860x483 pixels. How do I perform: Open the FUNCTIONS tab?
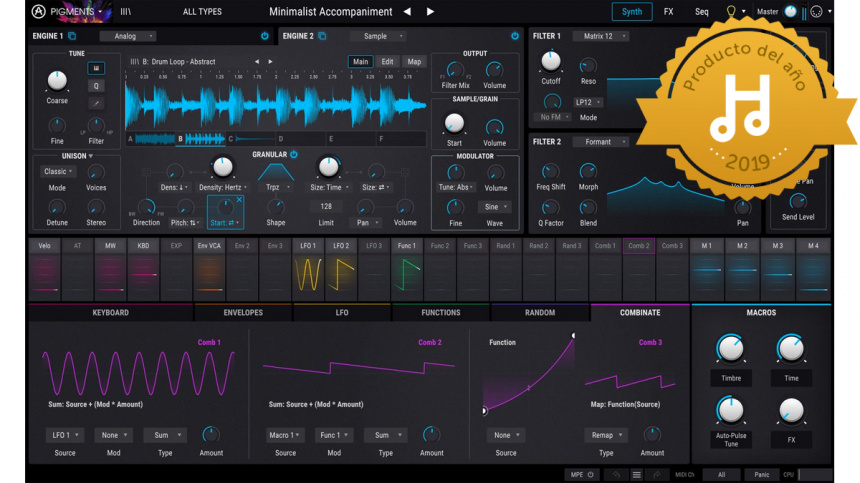click(x=440, y=312)
